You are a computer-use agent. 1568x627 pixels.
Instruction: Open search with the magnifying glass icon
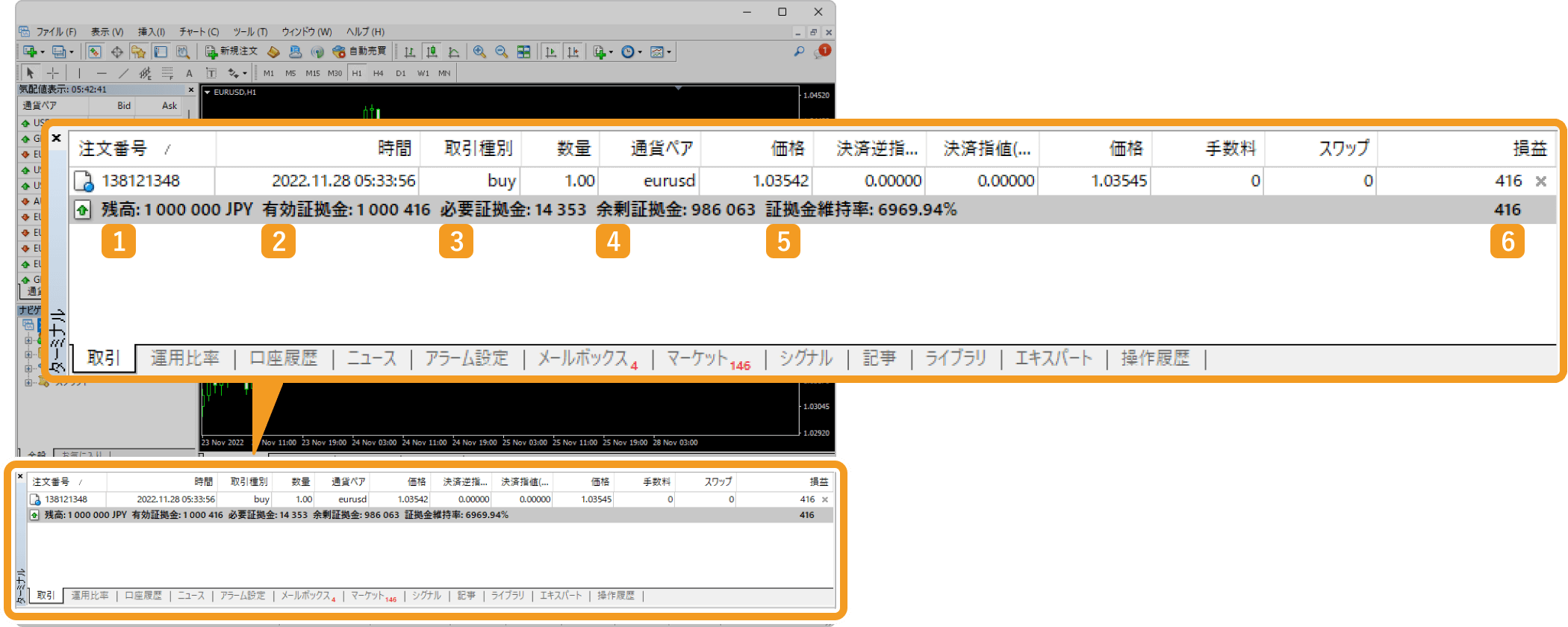[799, 52]
